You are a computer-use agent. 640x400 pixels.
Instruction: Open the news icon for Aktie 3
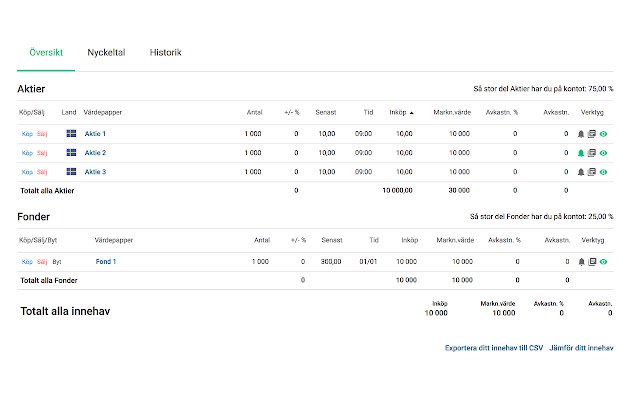(x=592, y=172)
